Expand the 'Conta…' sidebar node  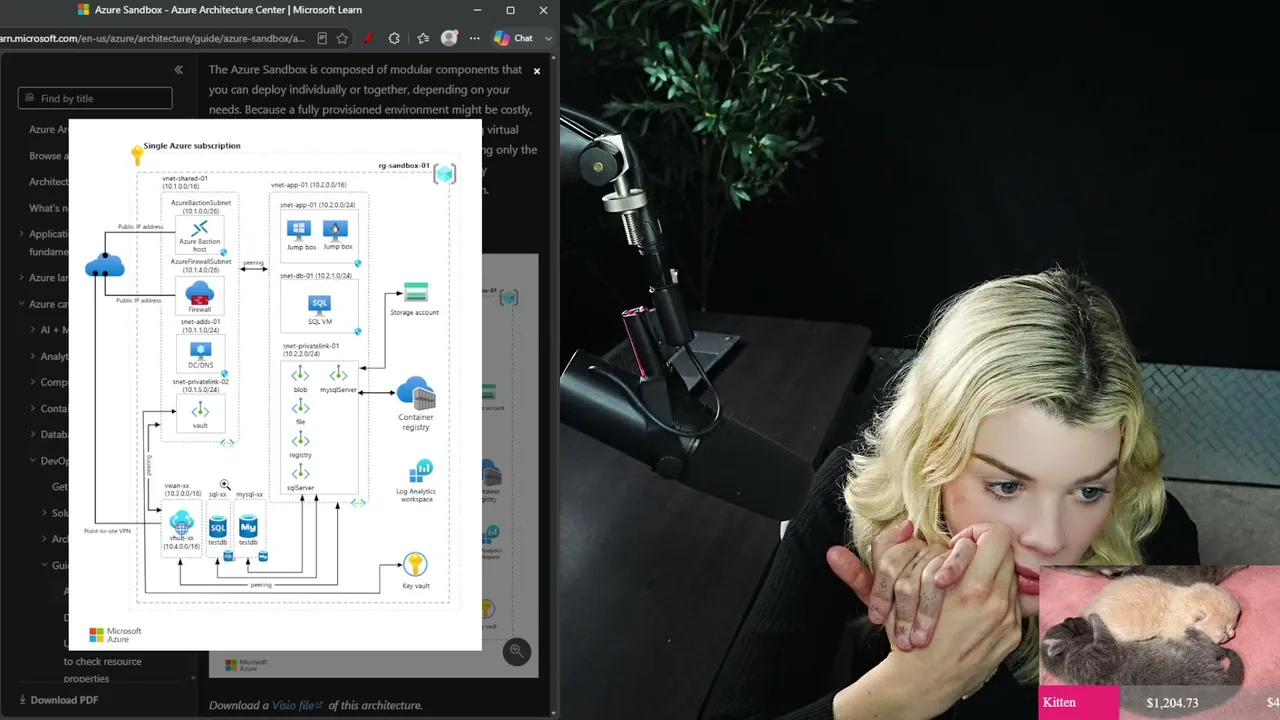click(33, 408)
